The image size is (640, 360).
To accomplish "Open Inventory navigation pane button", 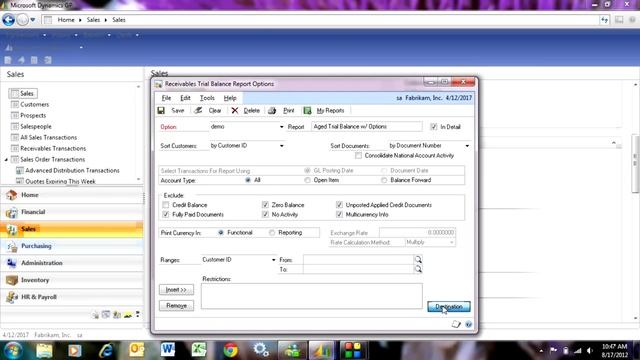I will pyautogui.click(x=72, y=280).
